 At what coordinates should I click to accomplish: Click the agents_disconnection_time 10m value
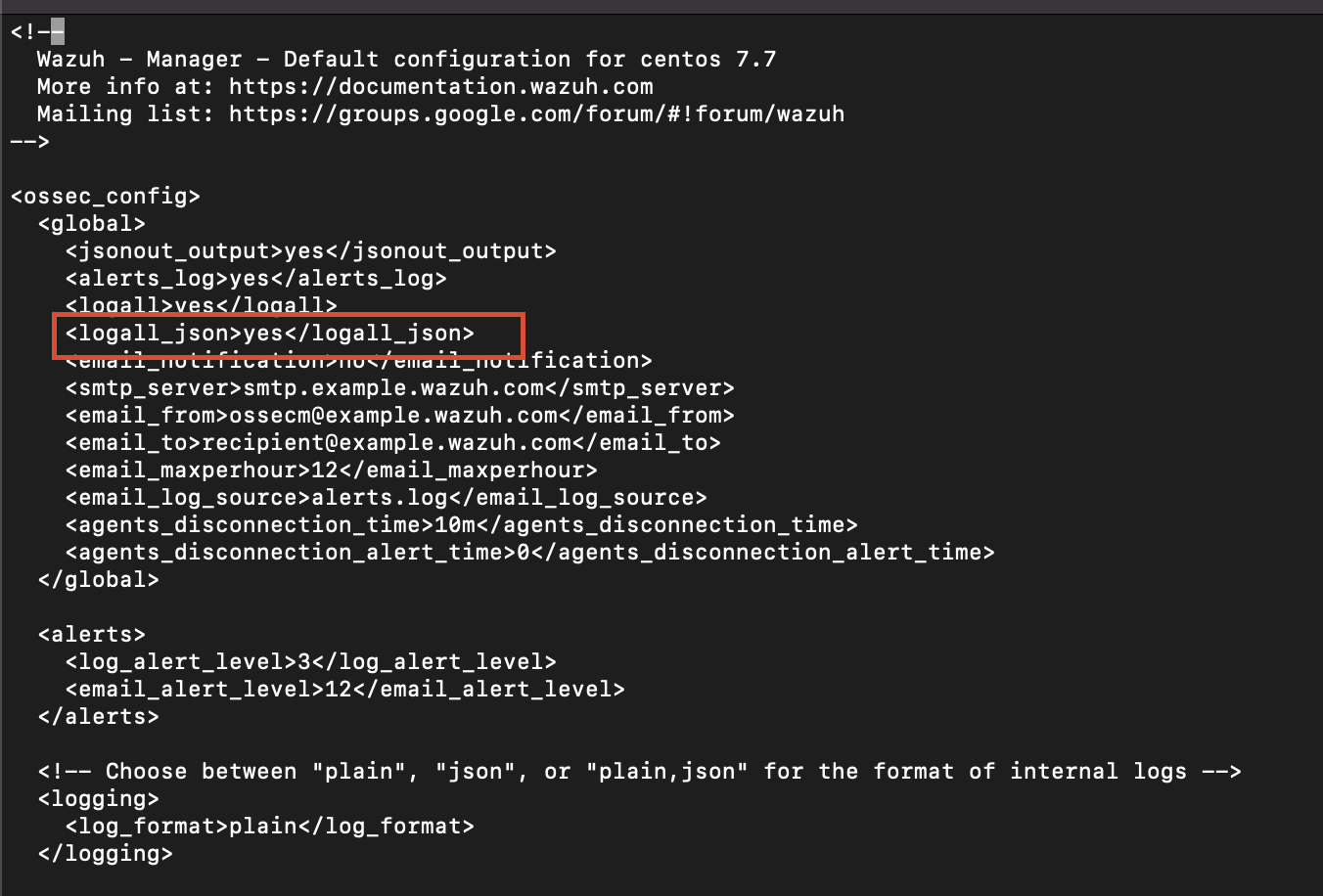[x=454, y=525]
